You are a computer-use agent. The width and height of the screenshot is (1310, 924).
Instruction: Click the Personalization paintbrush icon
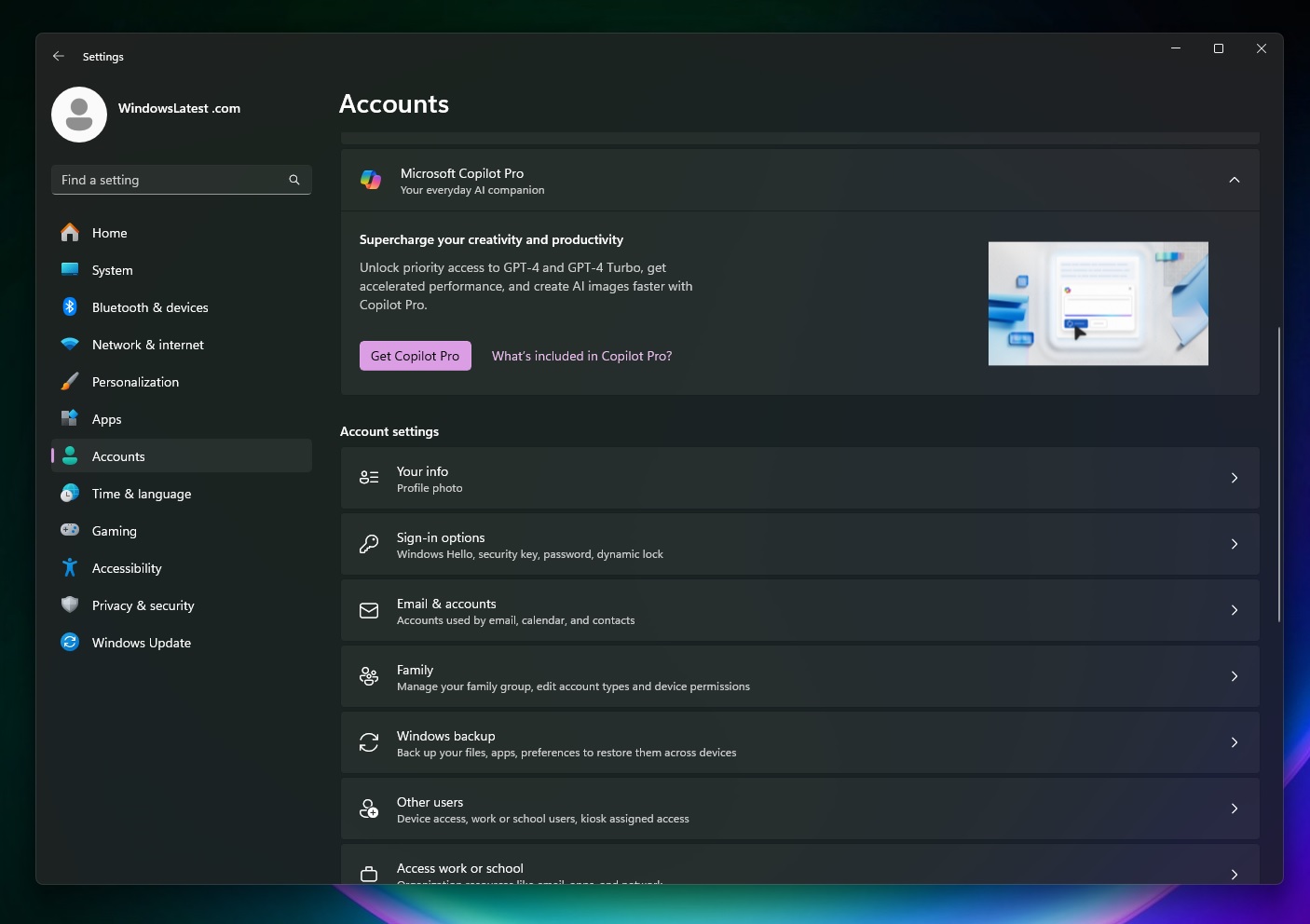[70, 381]
